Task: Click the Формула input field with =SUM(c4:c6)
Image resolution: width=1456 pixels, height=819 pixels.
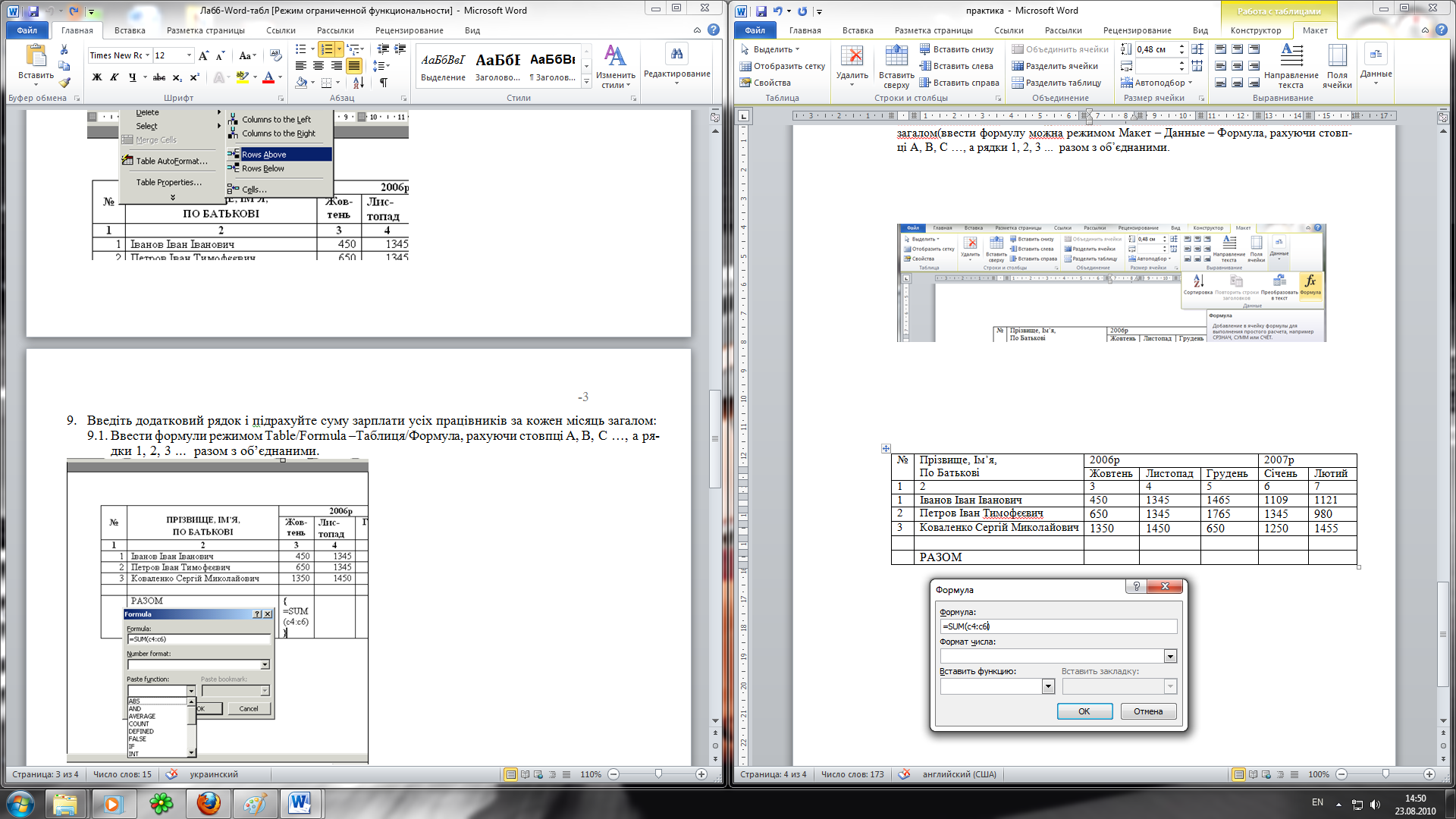Action: point(1058,626)
